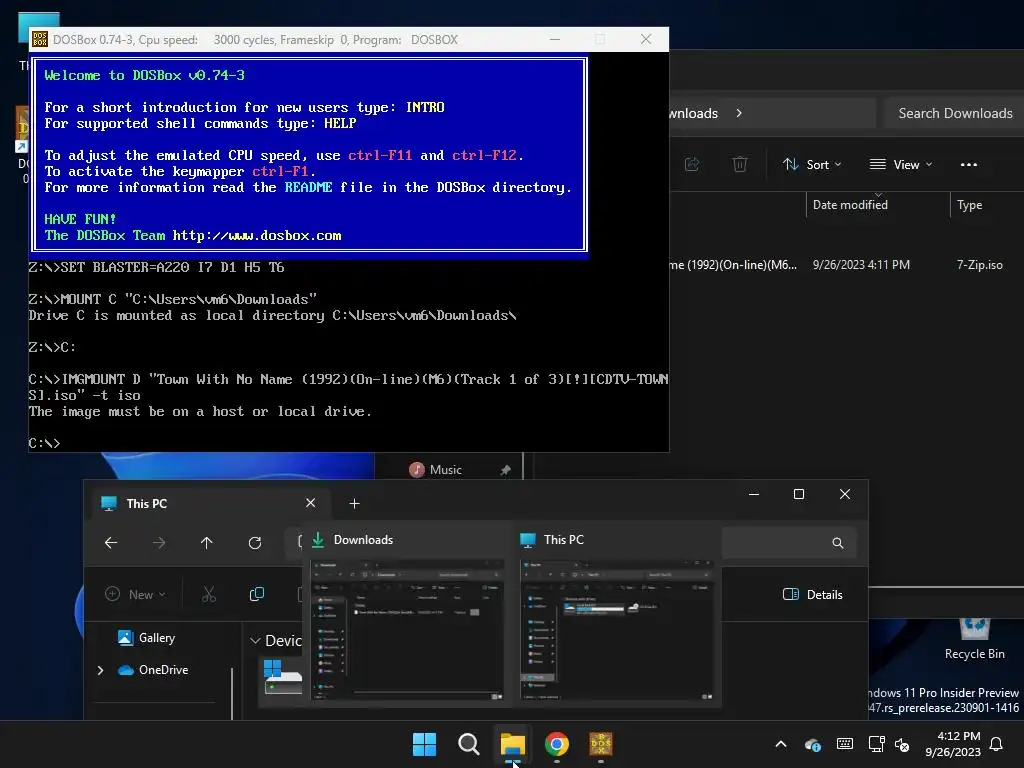The width and height of the screenshot is (1024, 768).
Task: Click the search magnifier in This PC window
Action: pos(837,543)
